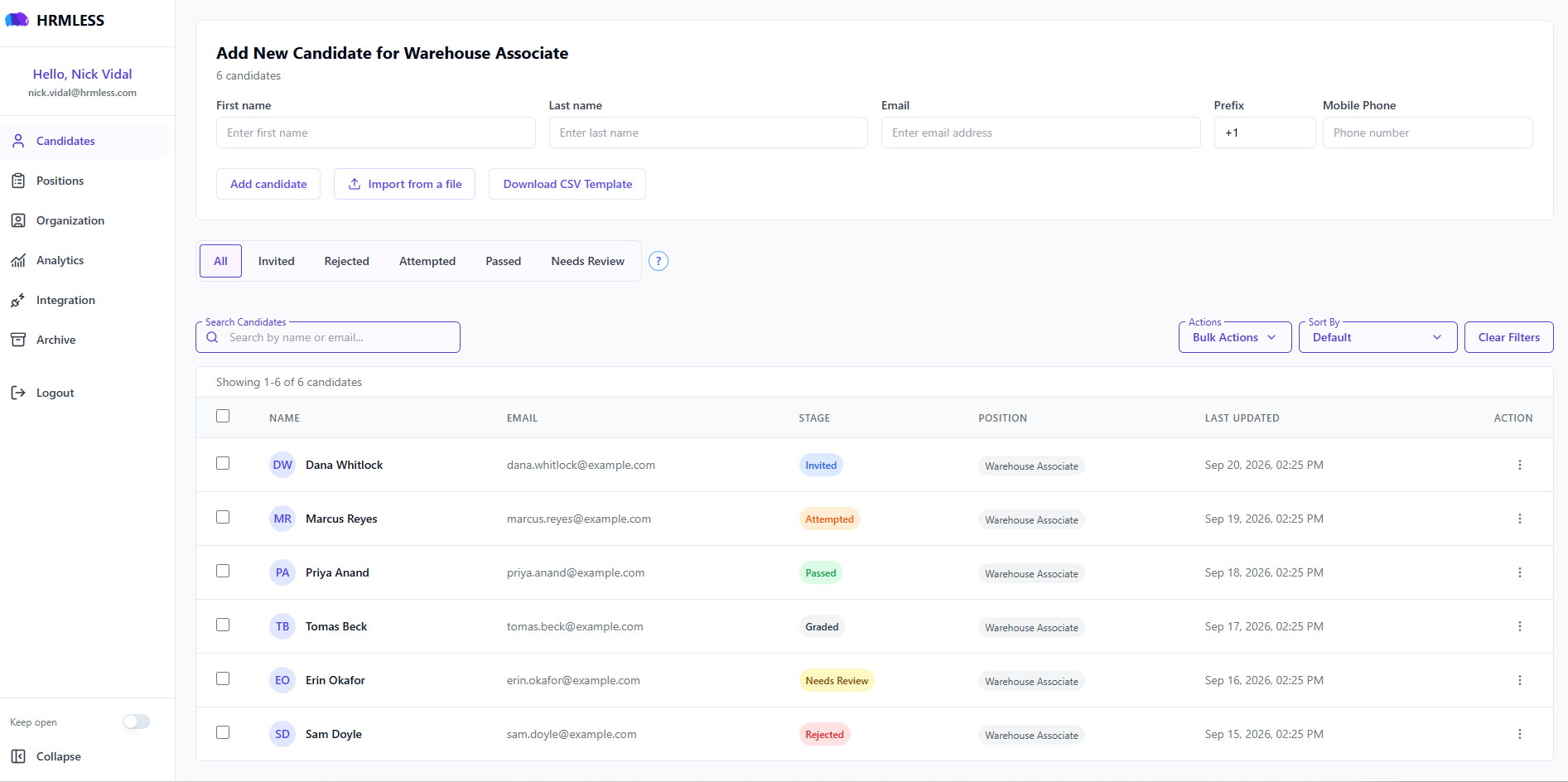
Task: Click the Collapse sidebar icon
Action: tap(18, 756)
